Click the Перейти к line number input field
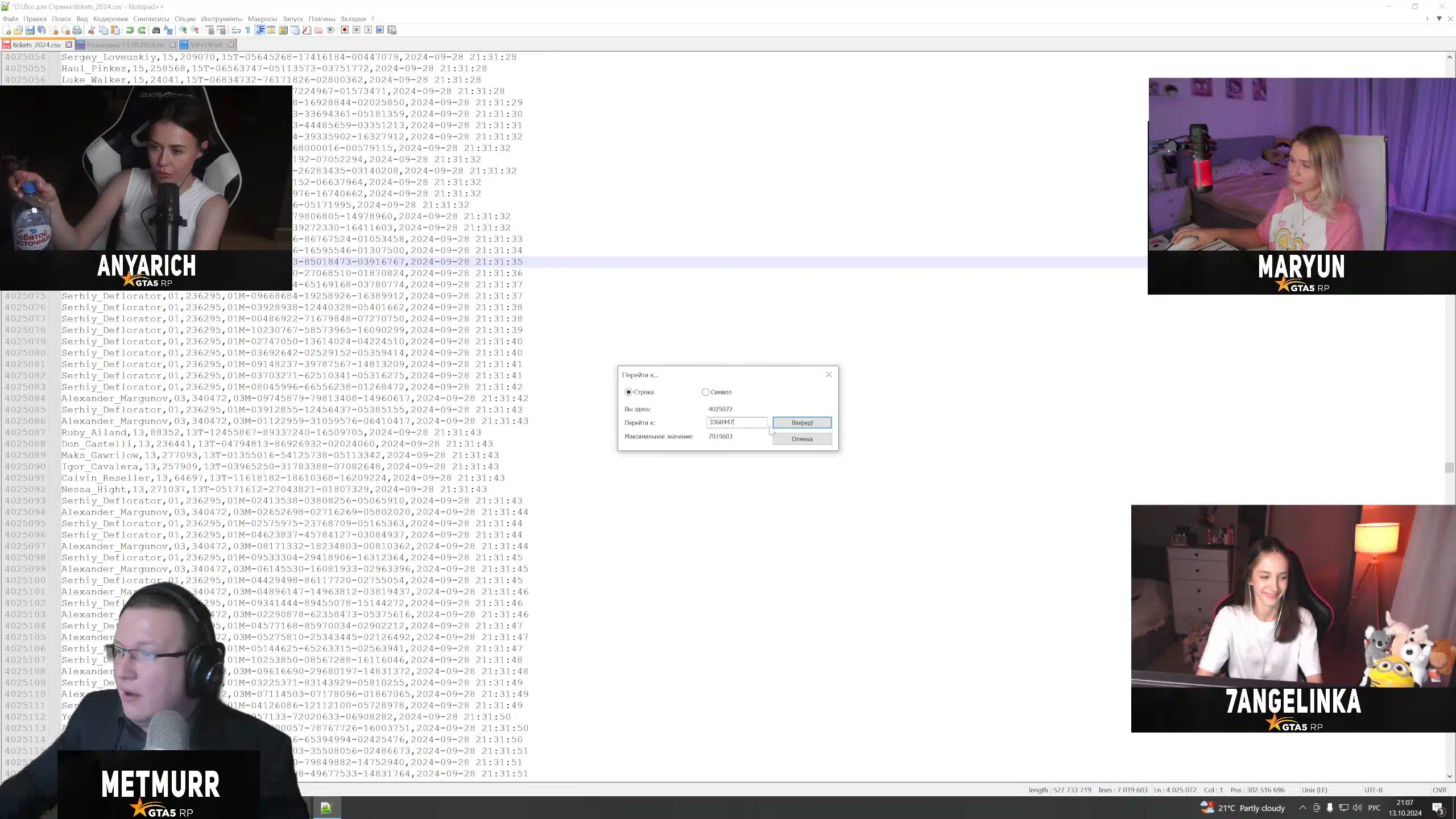Screen dimensions: 1456x819 (x=737, y=422)
